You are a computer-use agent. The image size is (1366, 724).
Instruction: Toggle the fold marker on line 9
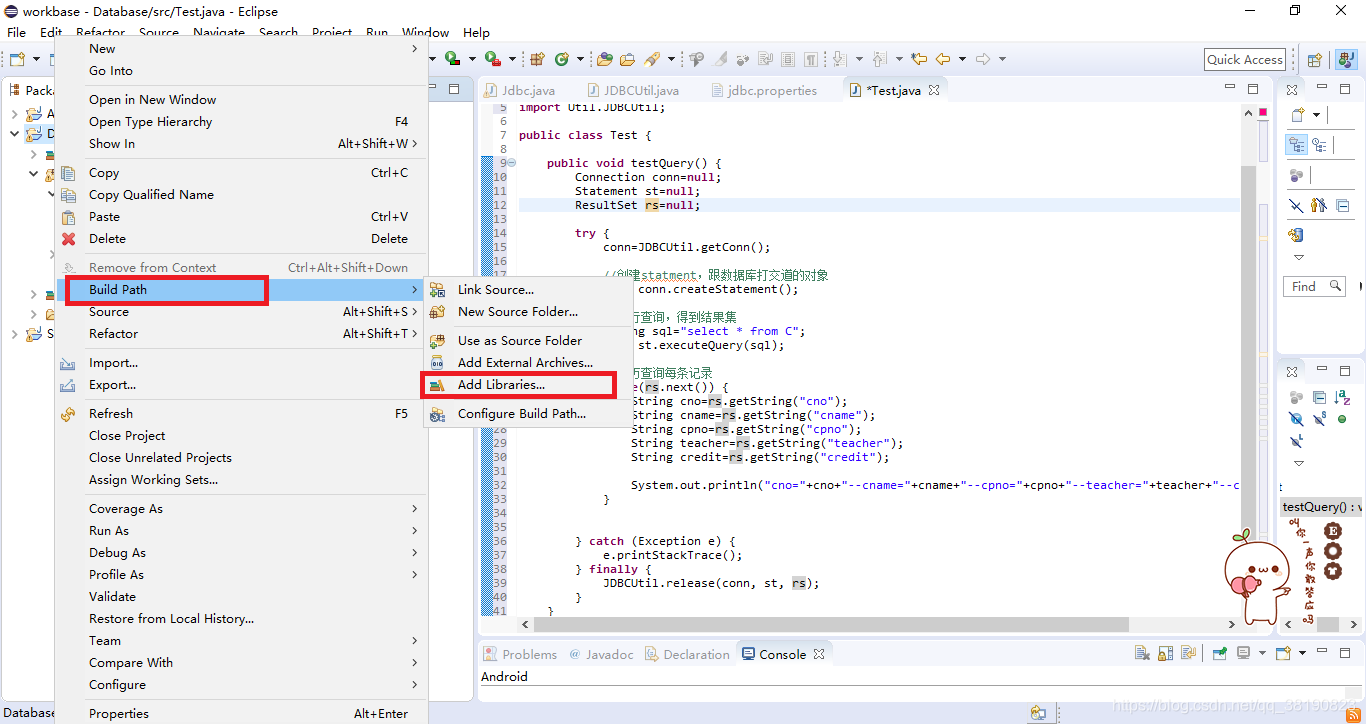pyautogui.click(x=512, y=162)
